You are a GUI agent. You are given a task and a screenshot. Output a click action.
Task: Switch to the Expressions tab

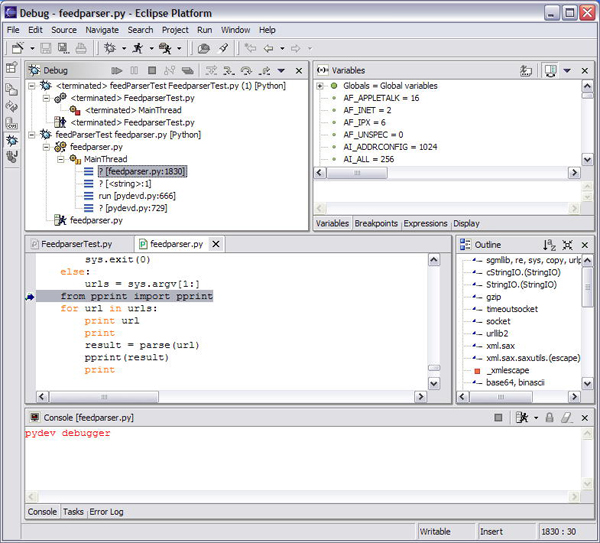pos(426,223)
